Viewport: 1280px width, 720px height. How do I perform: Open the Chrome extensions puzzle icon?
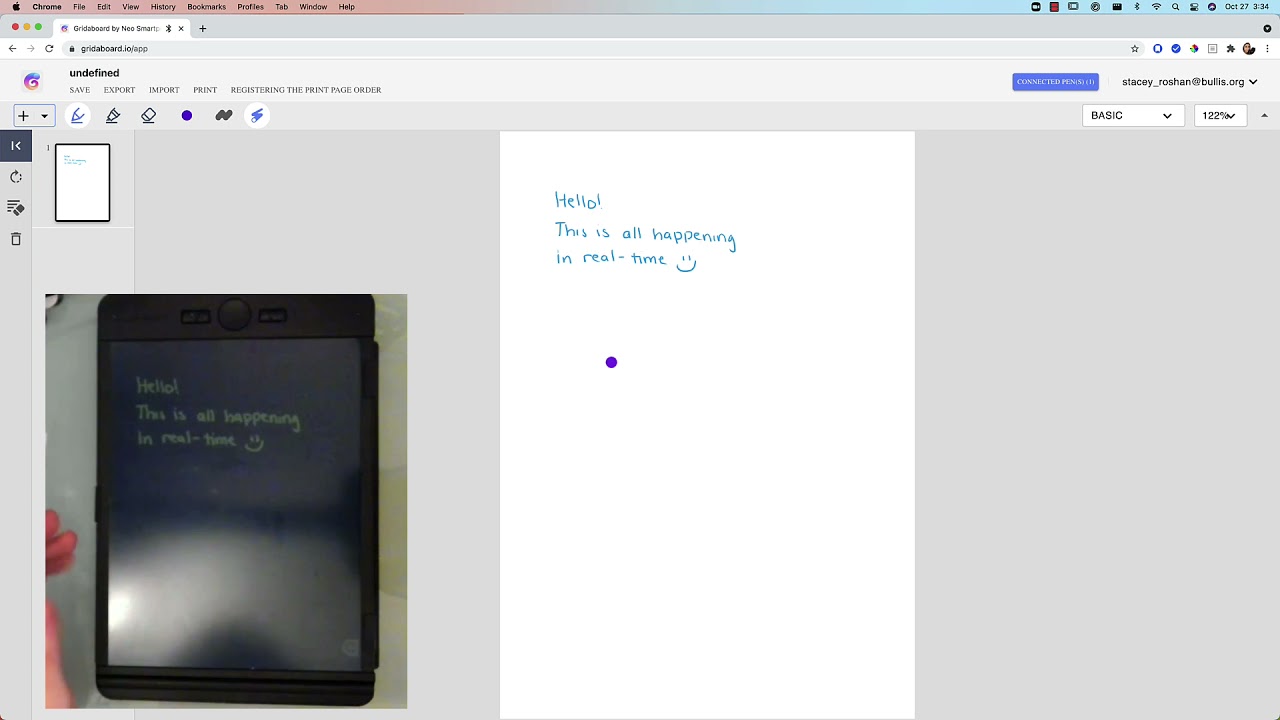point(1231,48)
